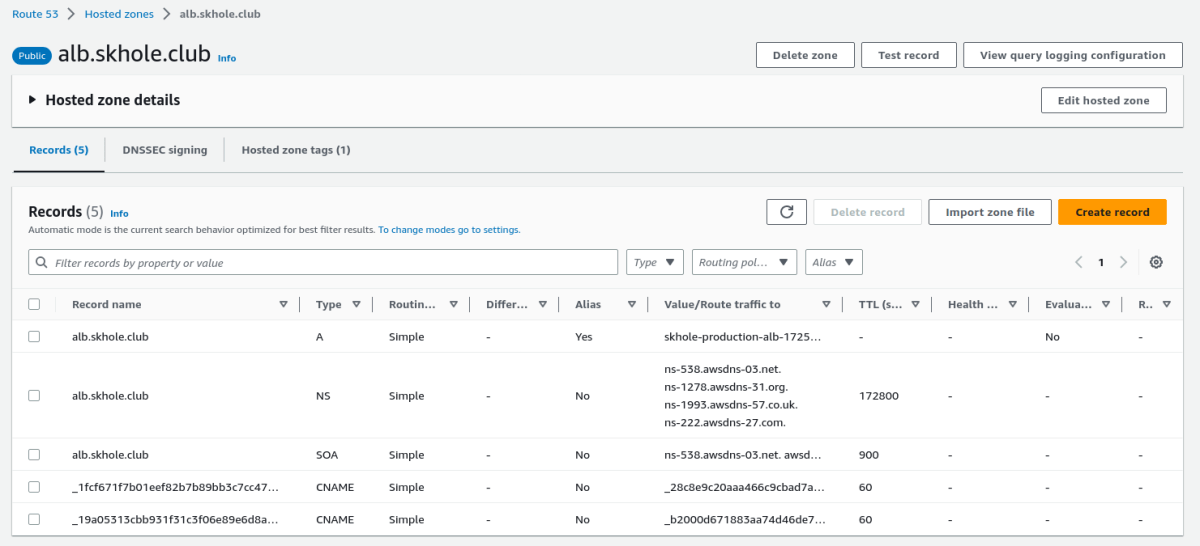Expand the Hosted zone details section
The width and height of the screenshot is (1200, 546).
point(105,100)
